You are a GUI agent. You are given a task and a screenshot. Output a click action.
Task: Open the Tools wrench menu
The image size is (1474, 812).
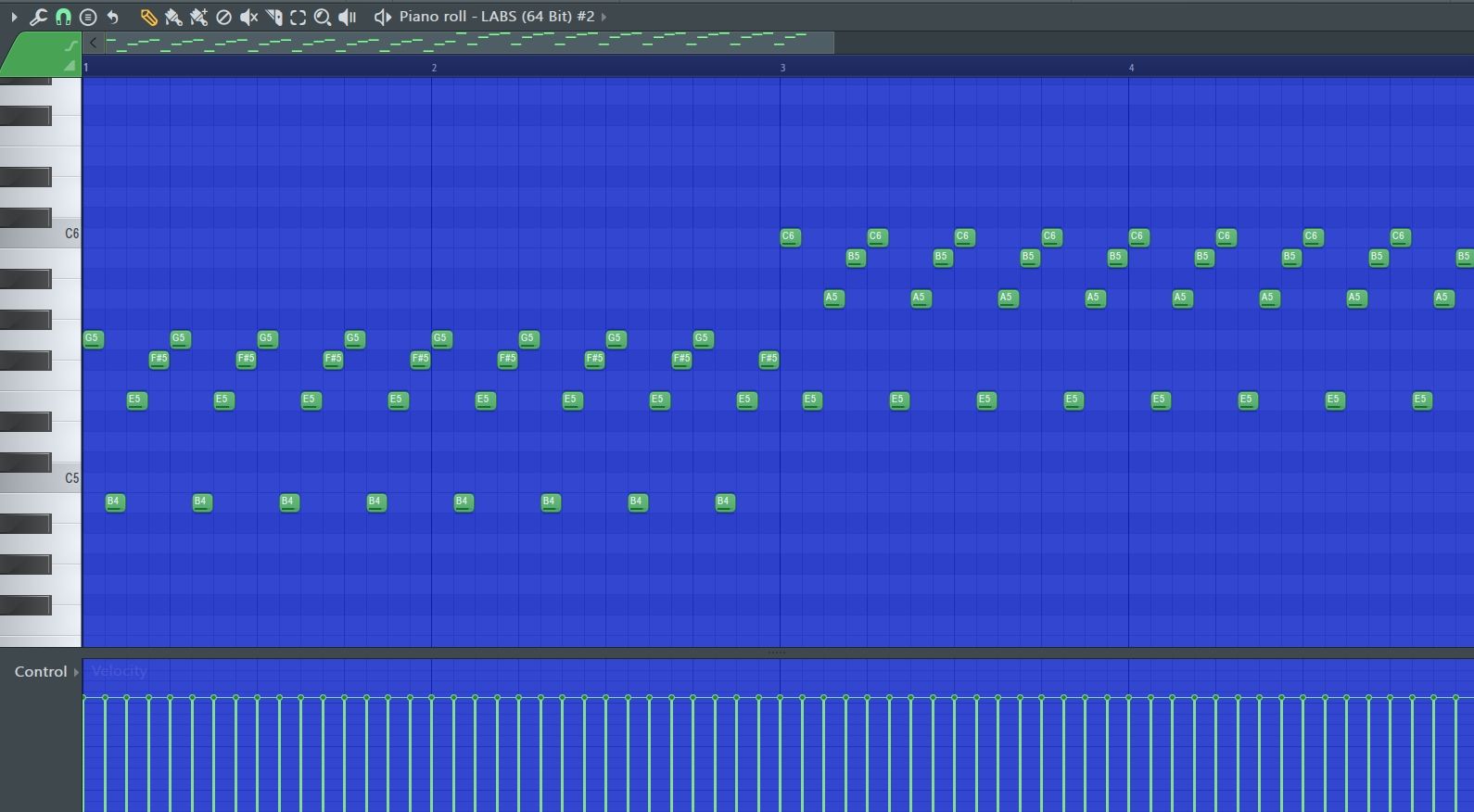point(38,17)
